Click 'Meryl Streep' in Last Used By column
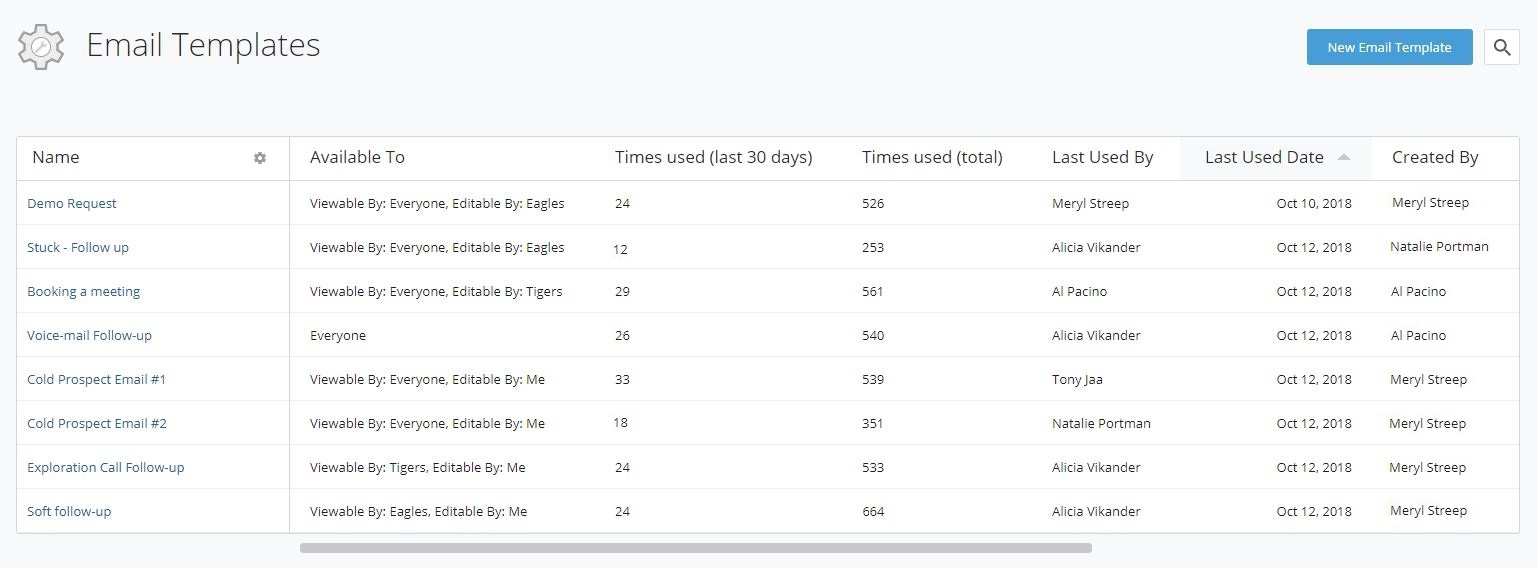The image size is (1537, 568). point(1090,203)
